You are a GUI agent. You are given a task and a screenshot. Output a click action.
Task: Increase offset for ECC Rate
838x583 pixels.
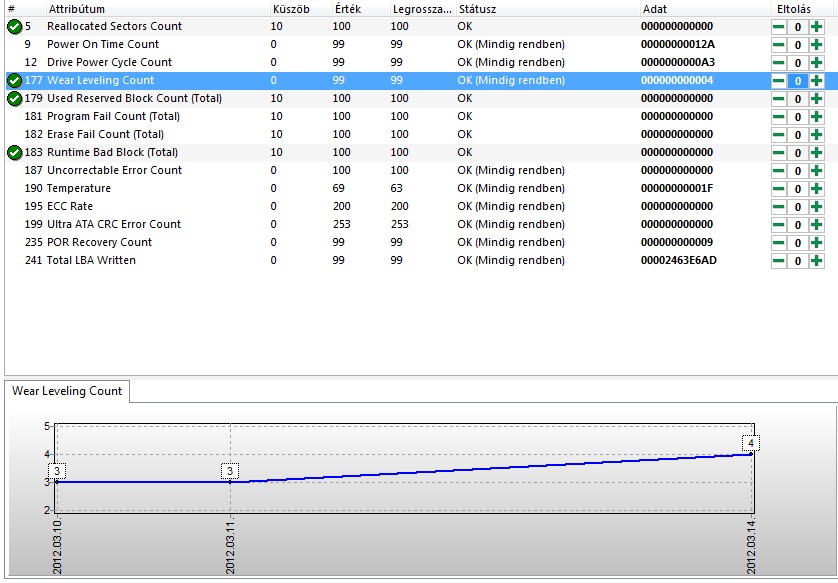pyautogui.click(x=816, y=207)
